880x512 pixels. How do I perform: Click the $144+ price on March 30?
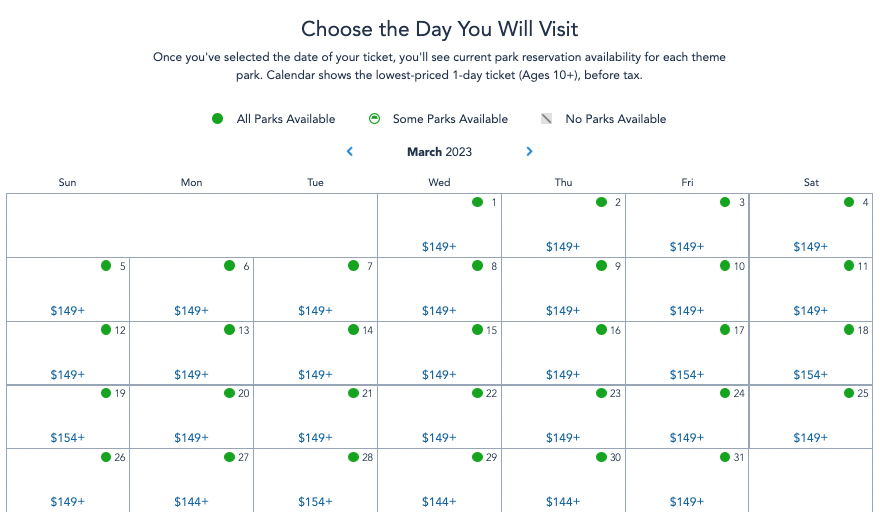563,502
